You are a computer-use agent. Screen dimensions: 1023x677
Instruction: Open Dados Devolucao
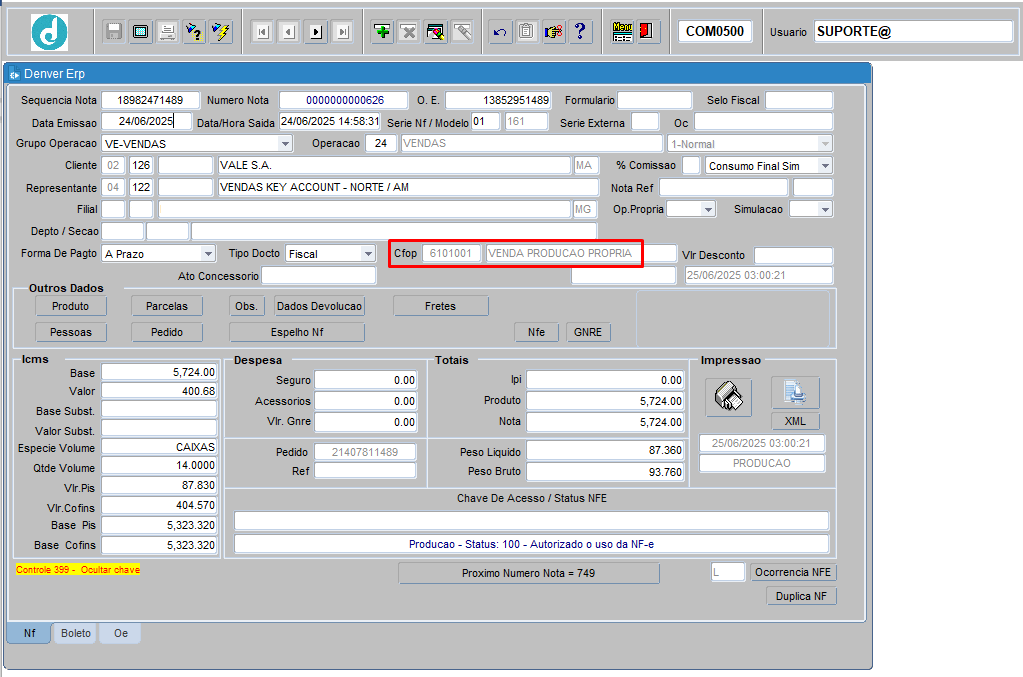click(319, 305)
